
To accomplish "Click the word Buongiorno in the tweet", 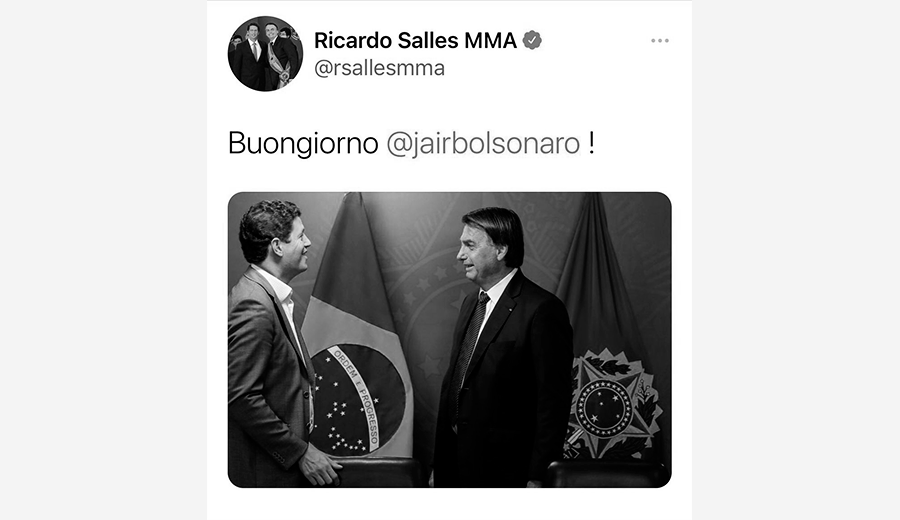I will [x=303, y=143].
